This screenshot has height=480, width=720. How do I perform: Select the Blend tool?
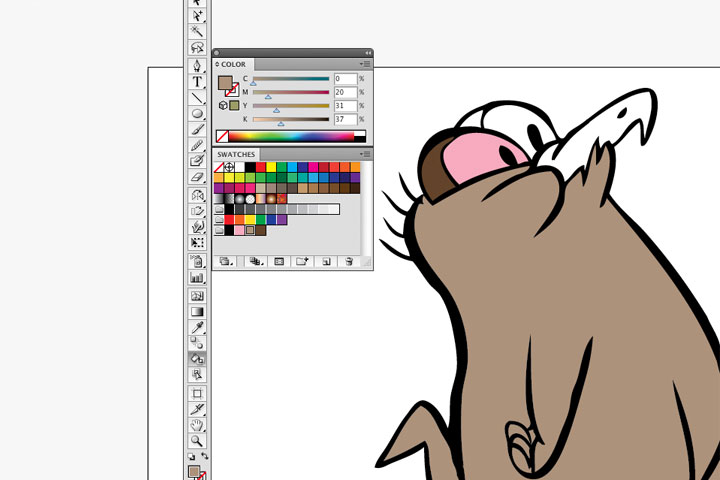[197, 343]
